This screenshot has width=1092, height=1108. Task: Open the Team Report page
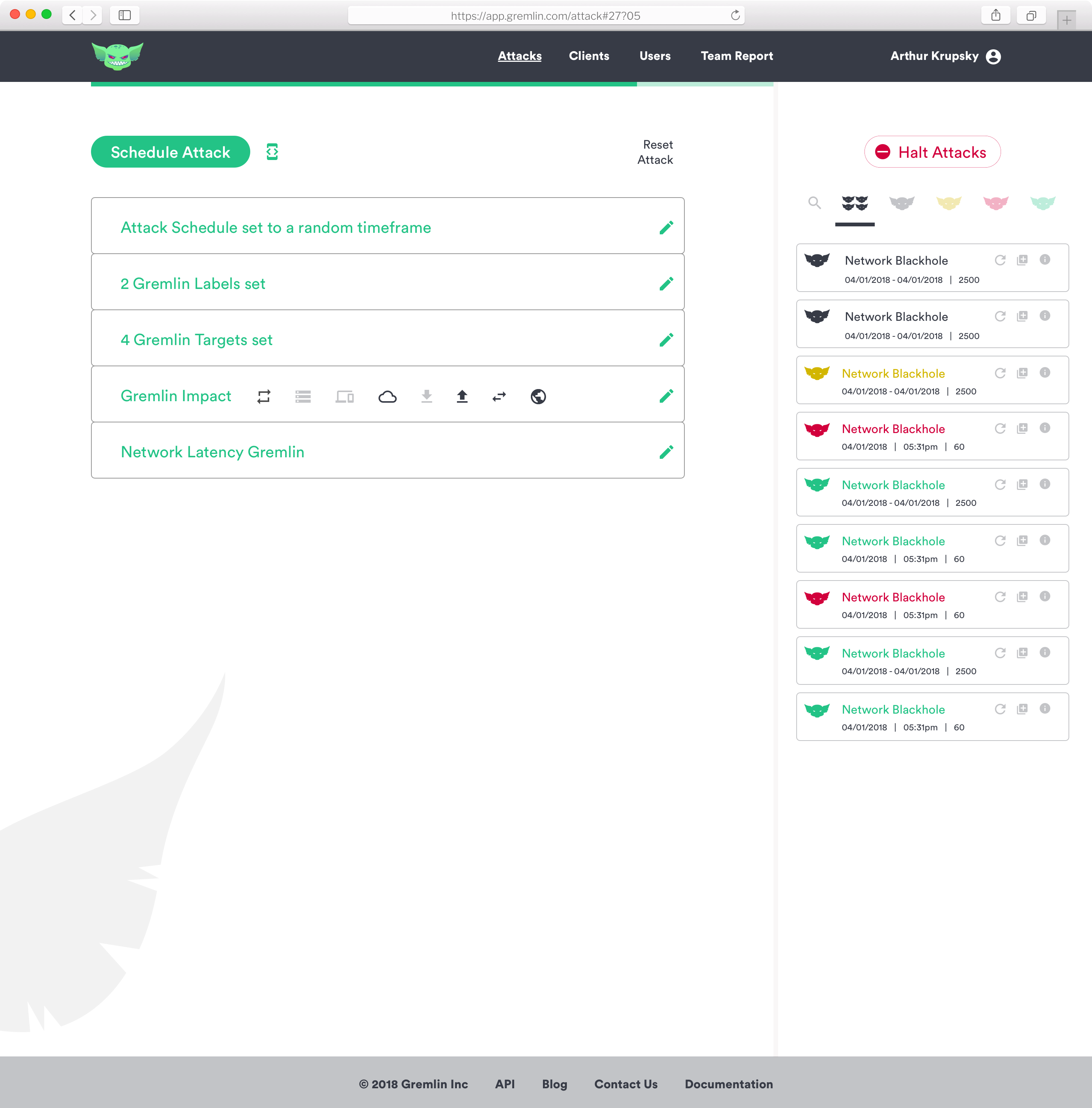point(737,56)
